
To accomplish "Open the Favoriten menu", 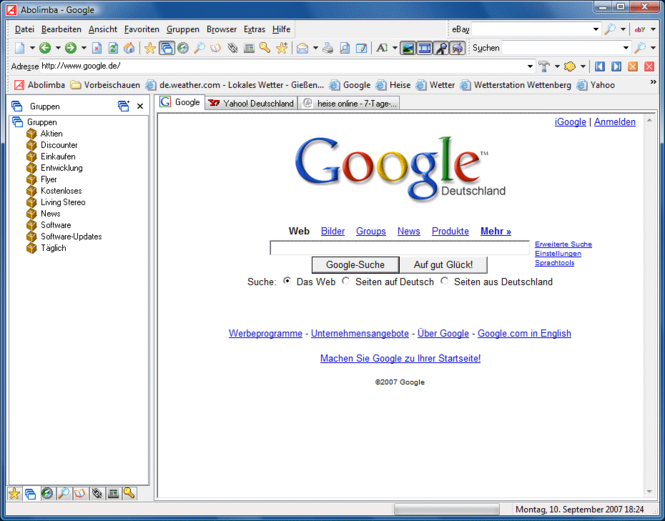I will [142, 29].
